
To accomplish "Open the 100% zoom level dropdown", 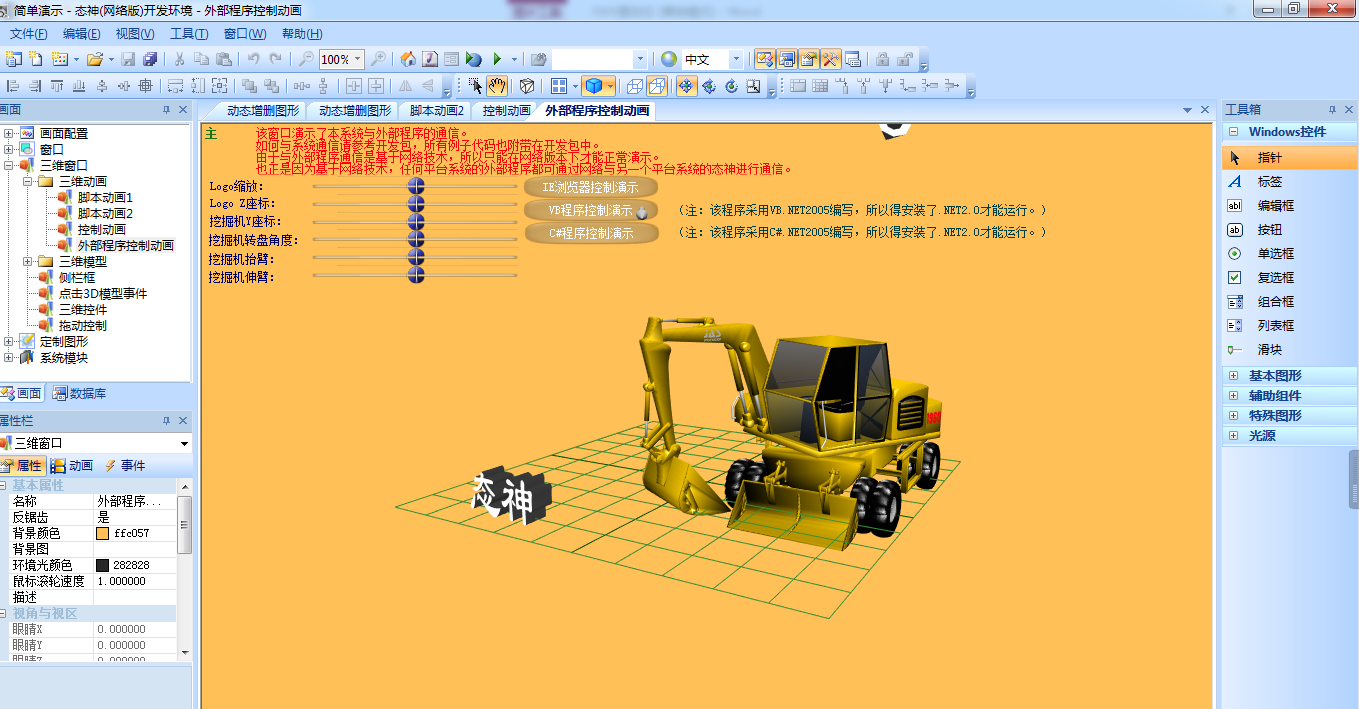I will 358,60.
